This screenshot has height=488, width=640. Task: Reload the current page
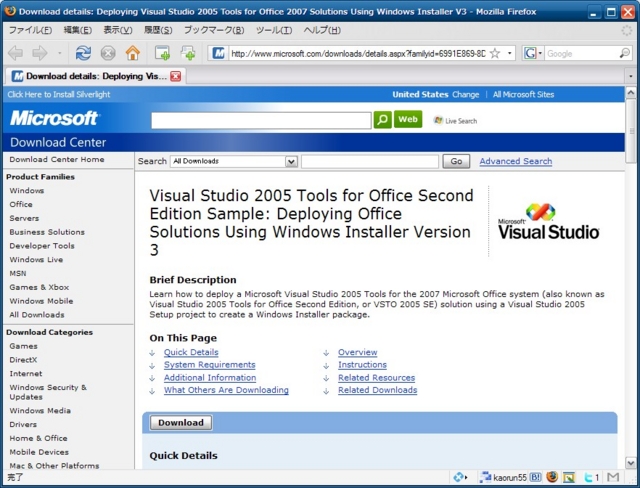(x=83, y=53)
